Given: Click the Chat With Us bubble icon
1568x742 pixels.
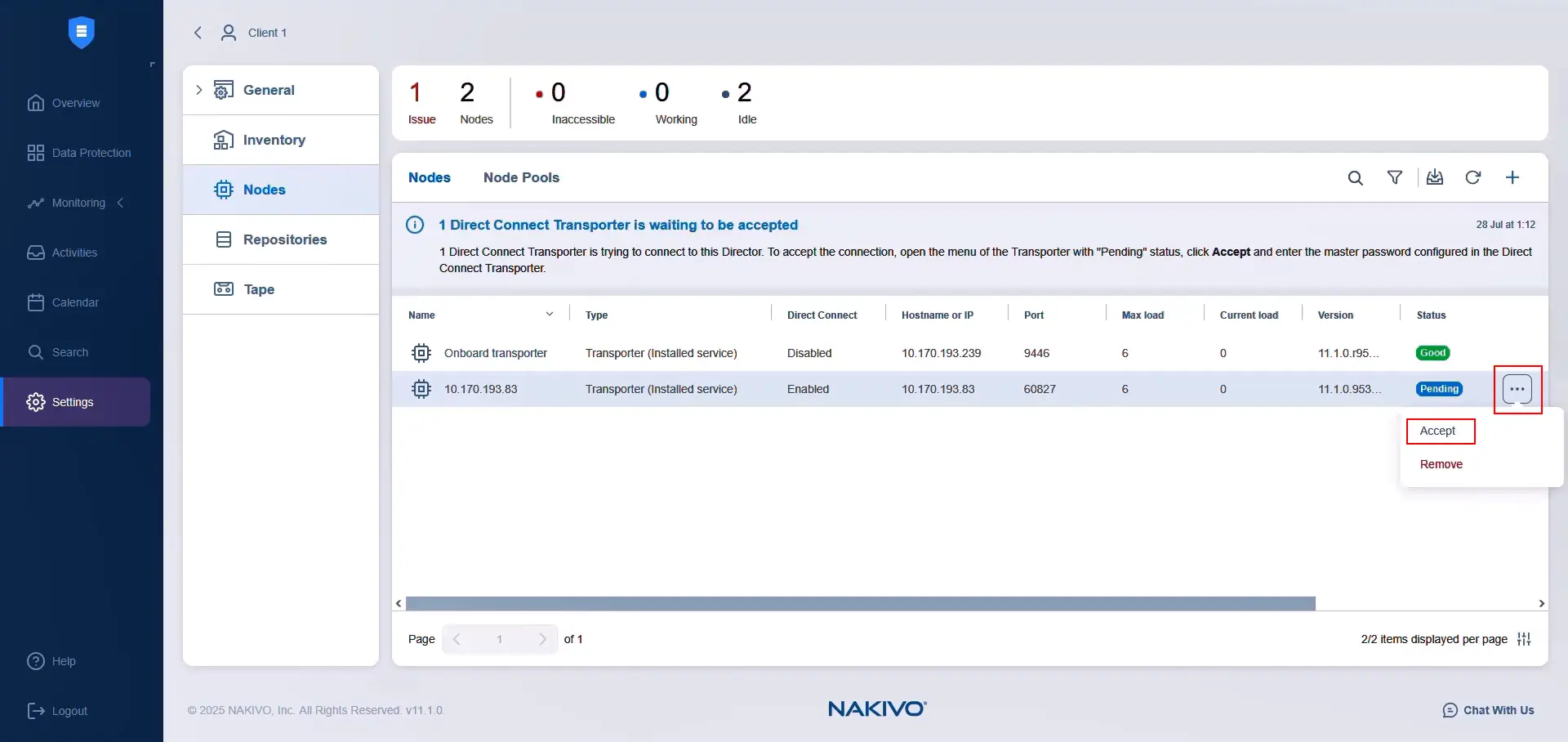Looking at the screenshot, I should coord(1450,710).
